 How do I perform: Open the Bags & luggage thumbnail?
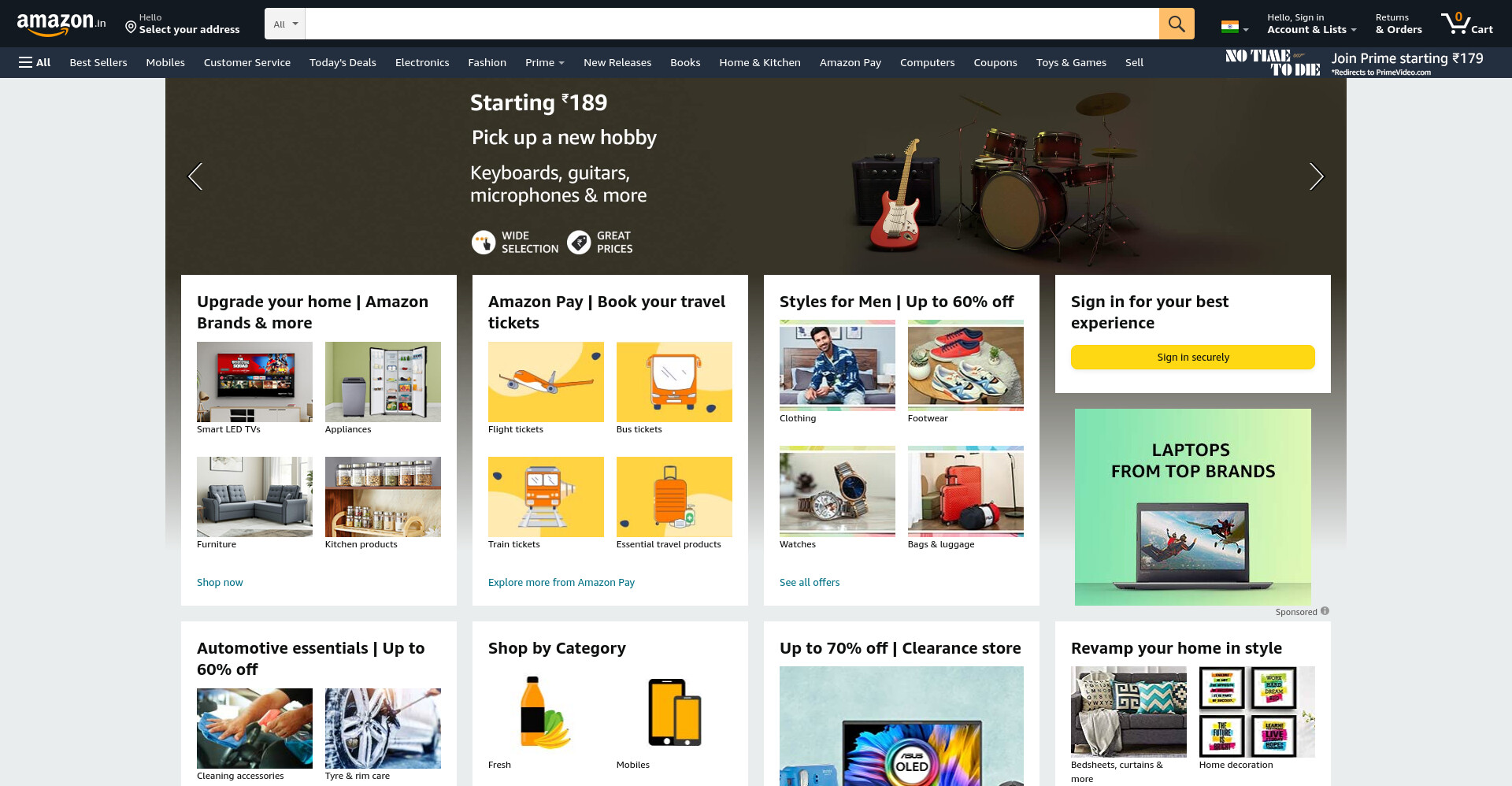pyautogui.click(x=965, y=491)
